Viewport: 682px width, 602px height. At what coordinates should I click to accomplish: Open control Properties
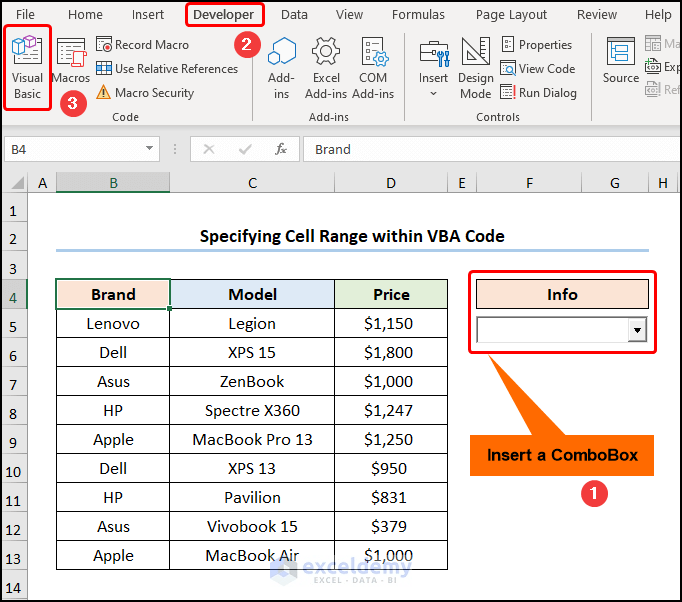536,45
